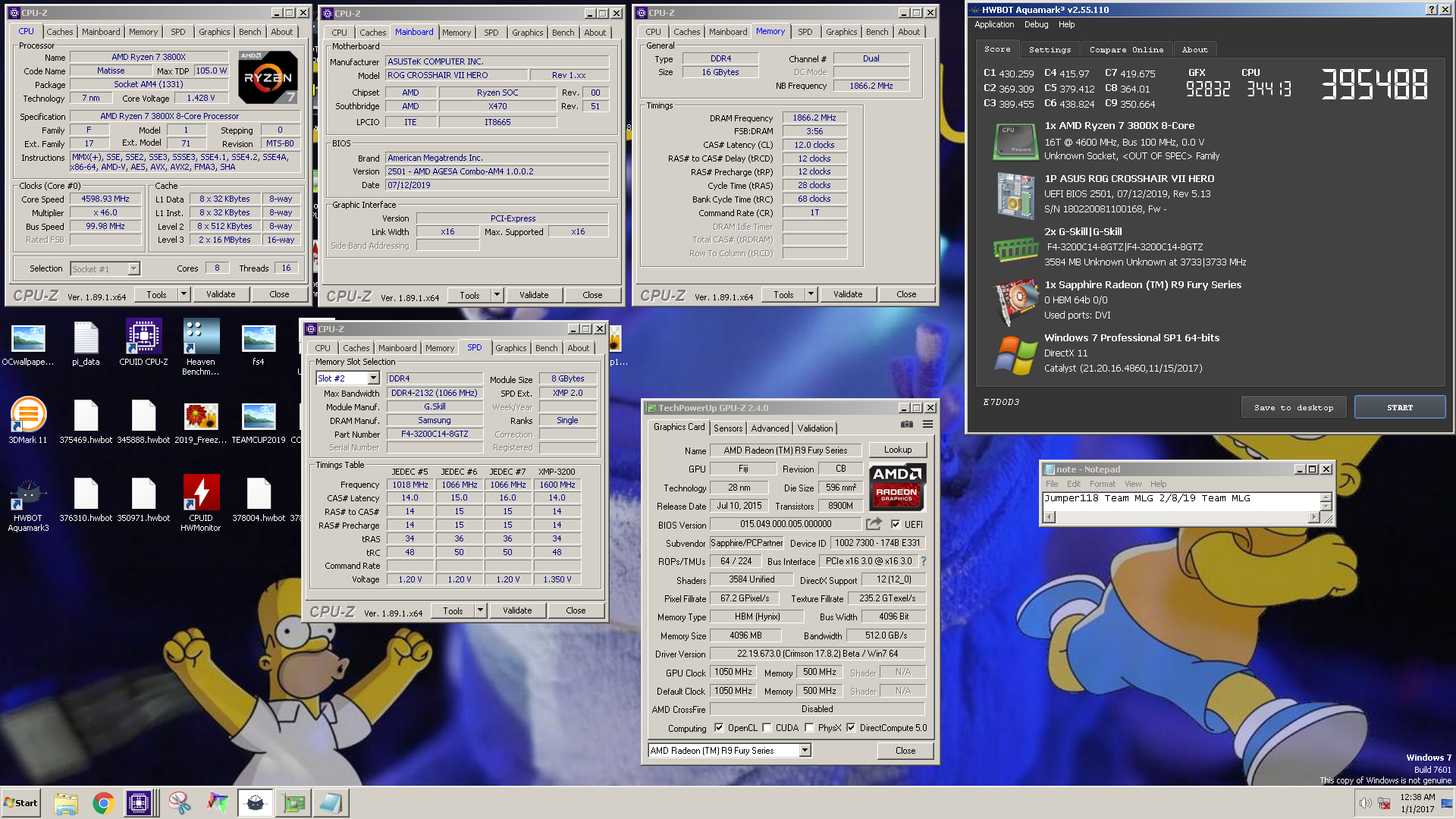Click Notepad horizontal scrollbar track
Image resolution: width=1456 pixels, height=819 pixels.
1182,517
